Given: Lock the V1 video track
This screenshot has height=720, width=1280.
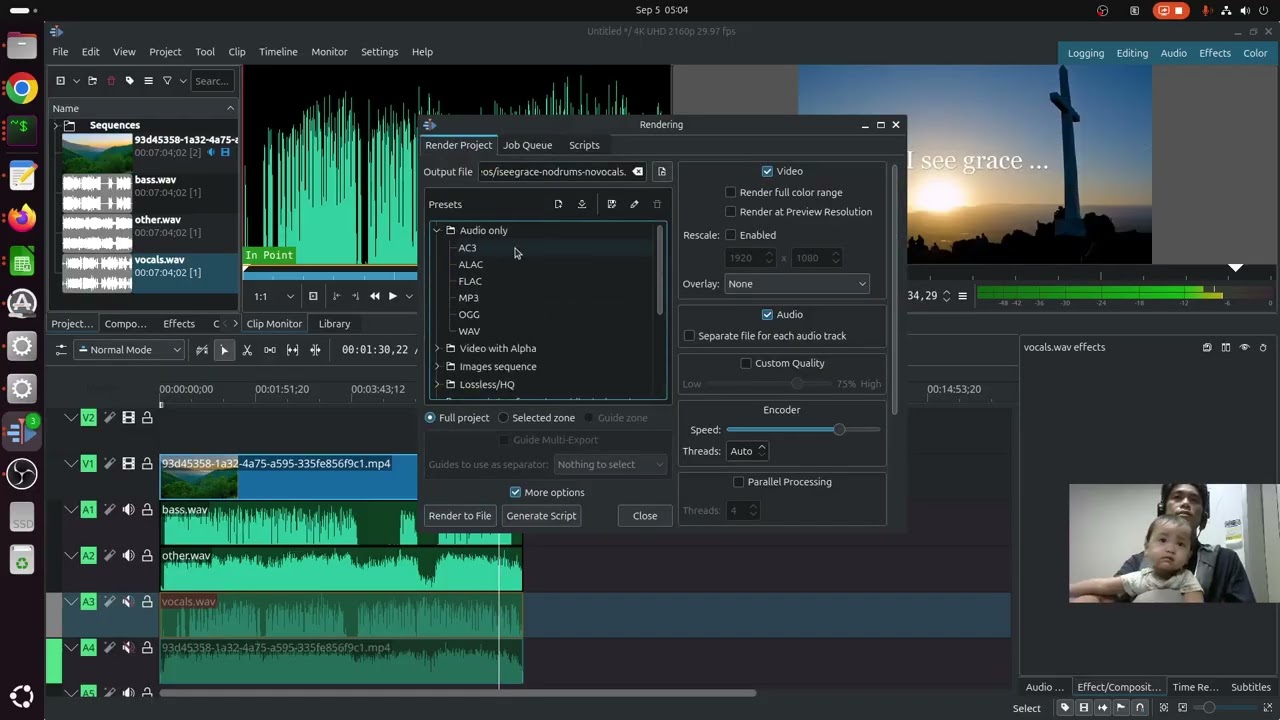Looking at the screenshot, I should point(147,464).
